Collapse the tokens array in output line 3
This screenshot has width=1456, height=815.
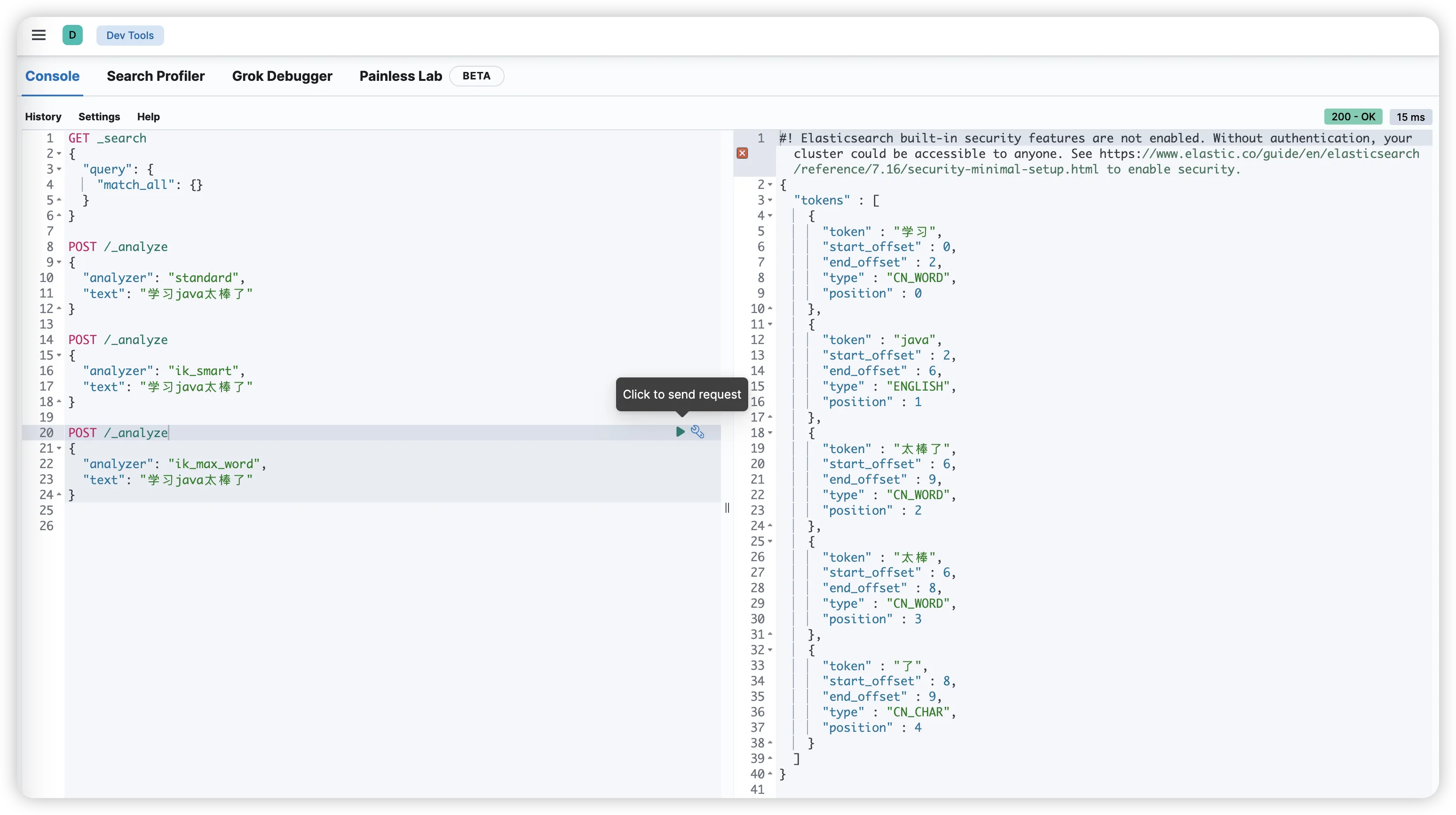[770, 201]
